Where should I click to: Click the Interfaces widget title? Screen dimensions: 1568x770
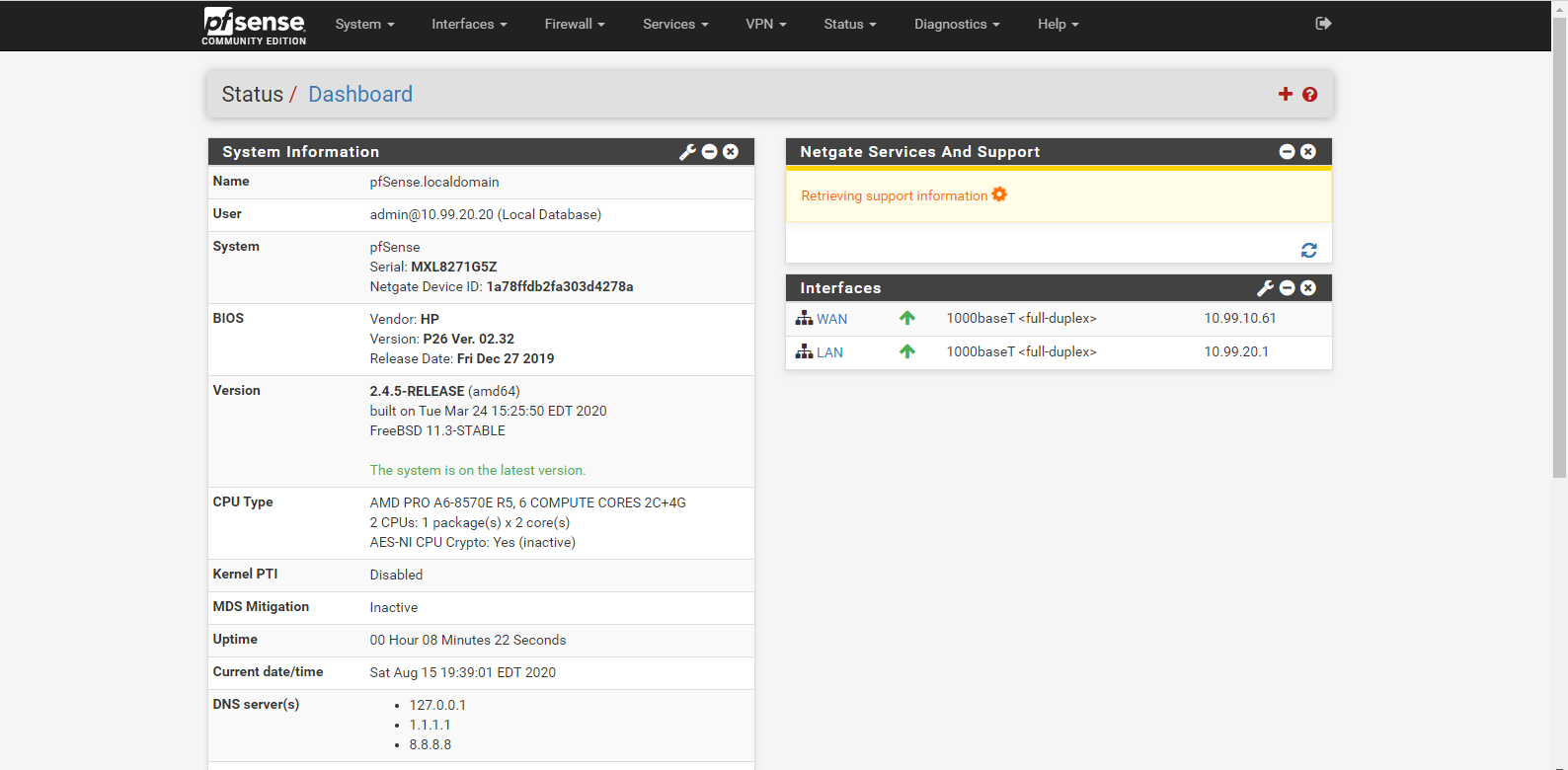pos(840,288)
